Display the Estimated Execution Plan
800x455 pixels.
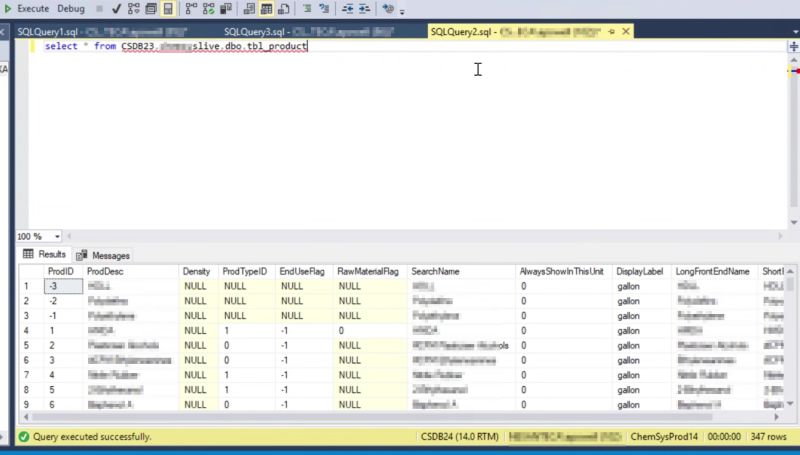(134, 9)
